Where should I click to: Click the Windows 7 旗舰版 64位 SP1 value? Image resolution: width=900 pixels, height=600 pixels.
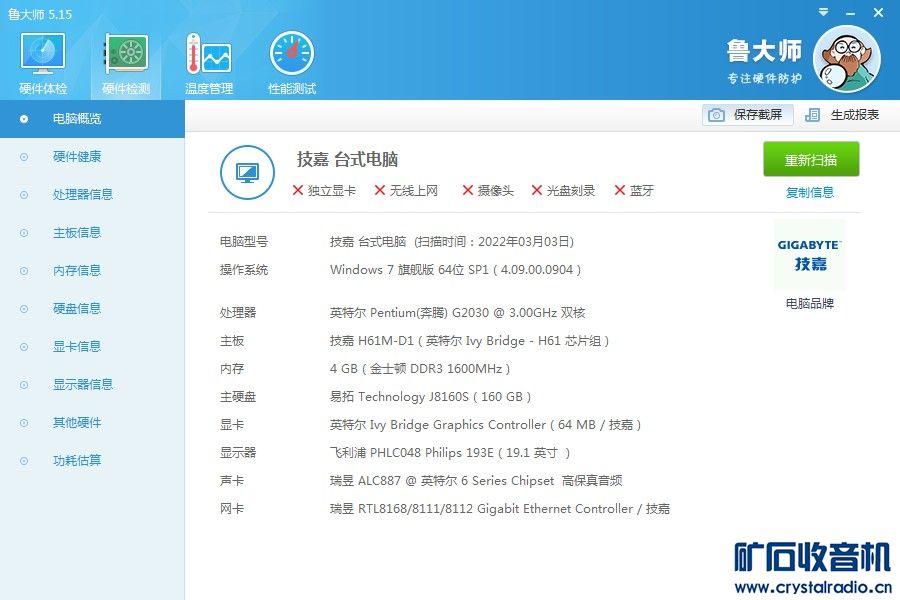455,270
